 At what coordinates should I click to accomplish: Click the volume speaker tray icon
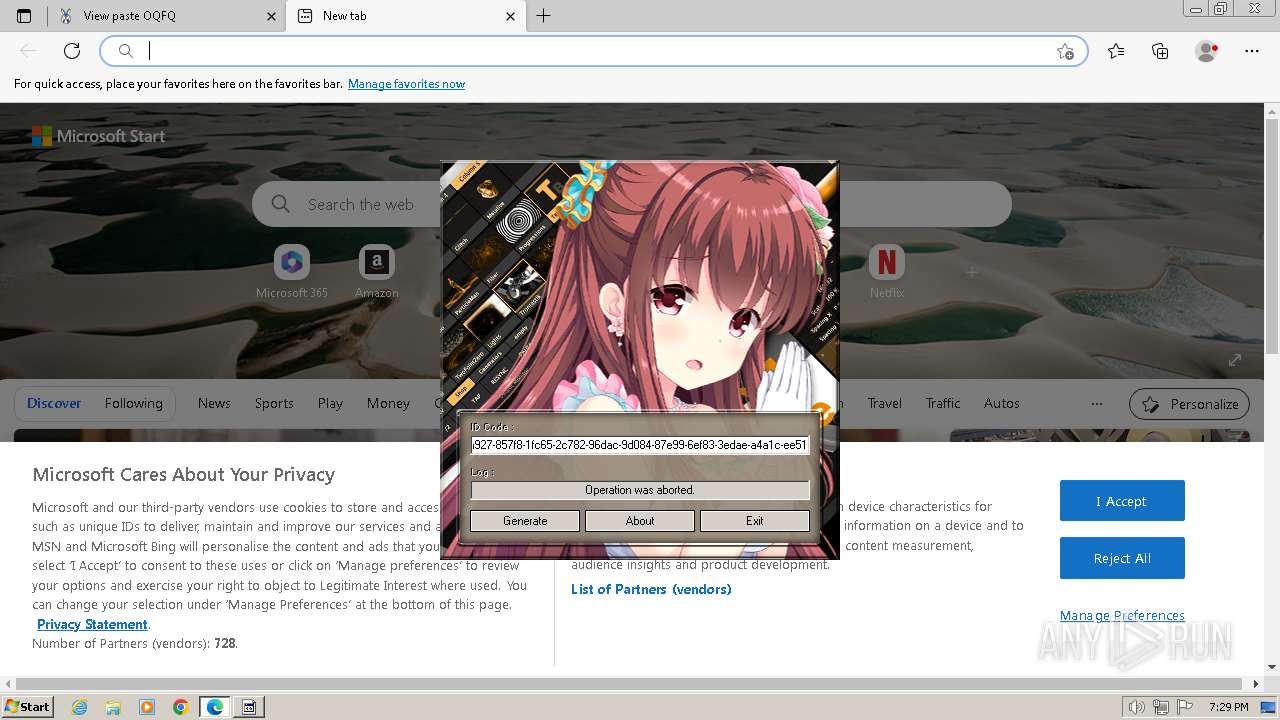pos(1137,707)
